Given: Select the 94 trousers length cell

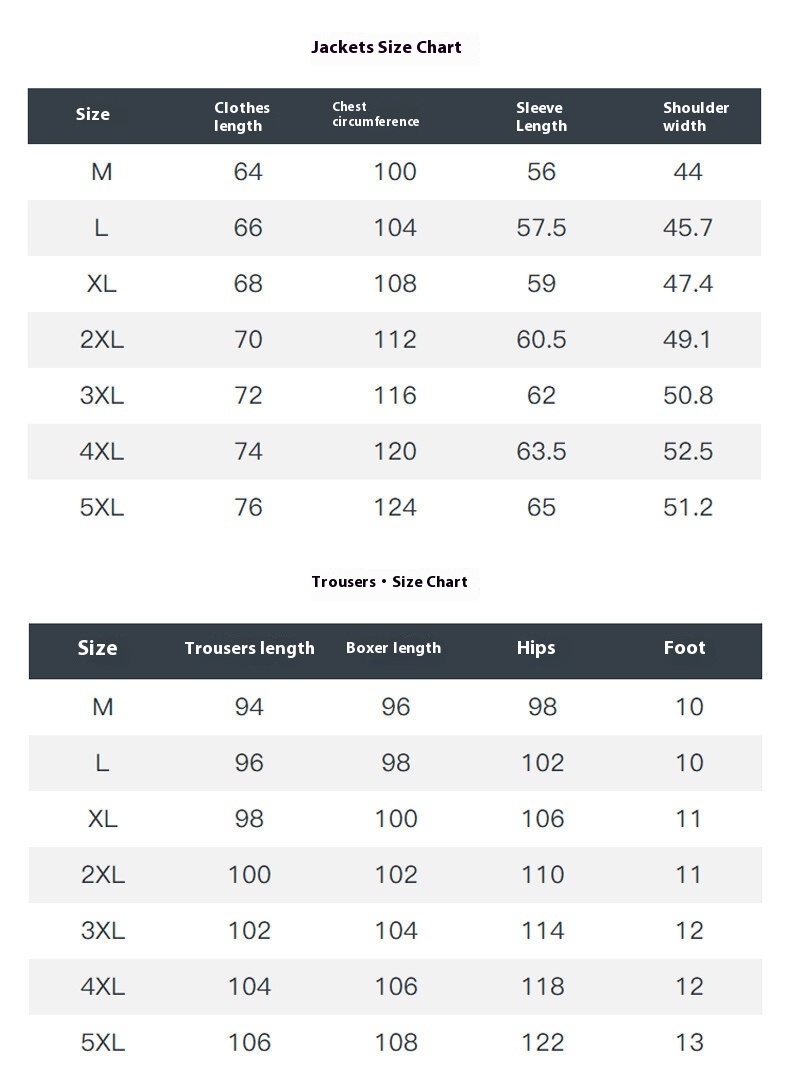Looking at the screenshot, I should [249, 707].
